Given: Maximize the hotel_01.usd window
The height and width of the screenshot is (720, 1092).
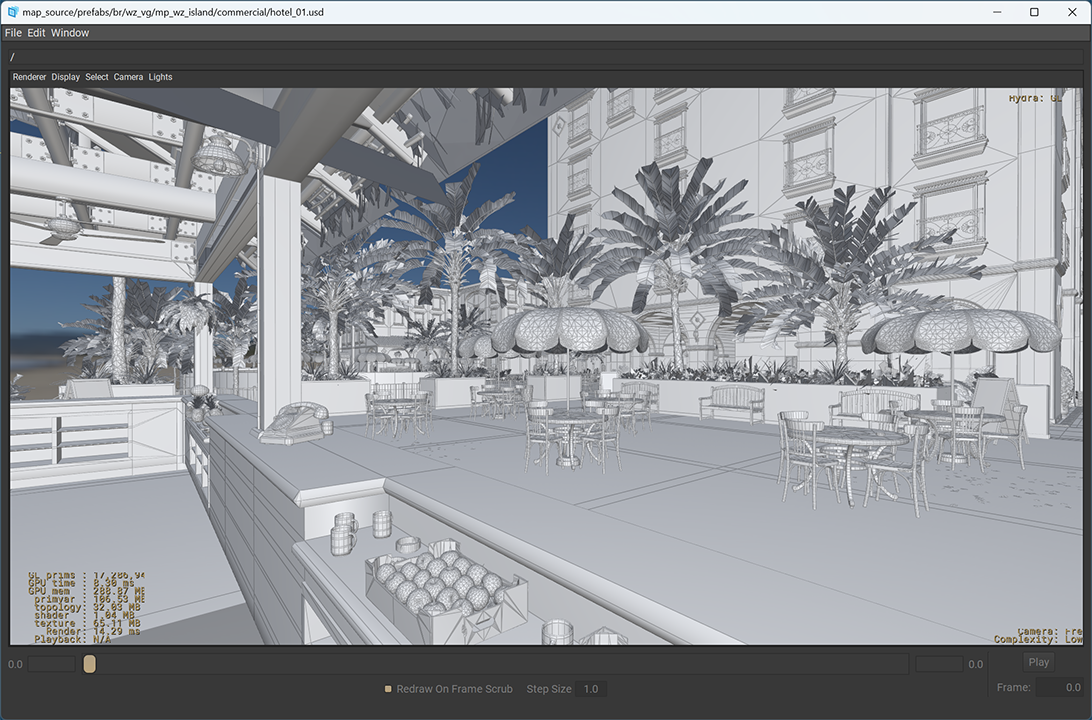Looking at the screenshot, I should click(x=1034, y=12).
